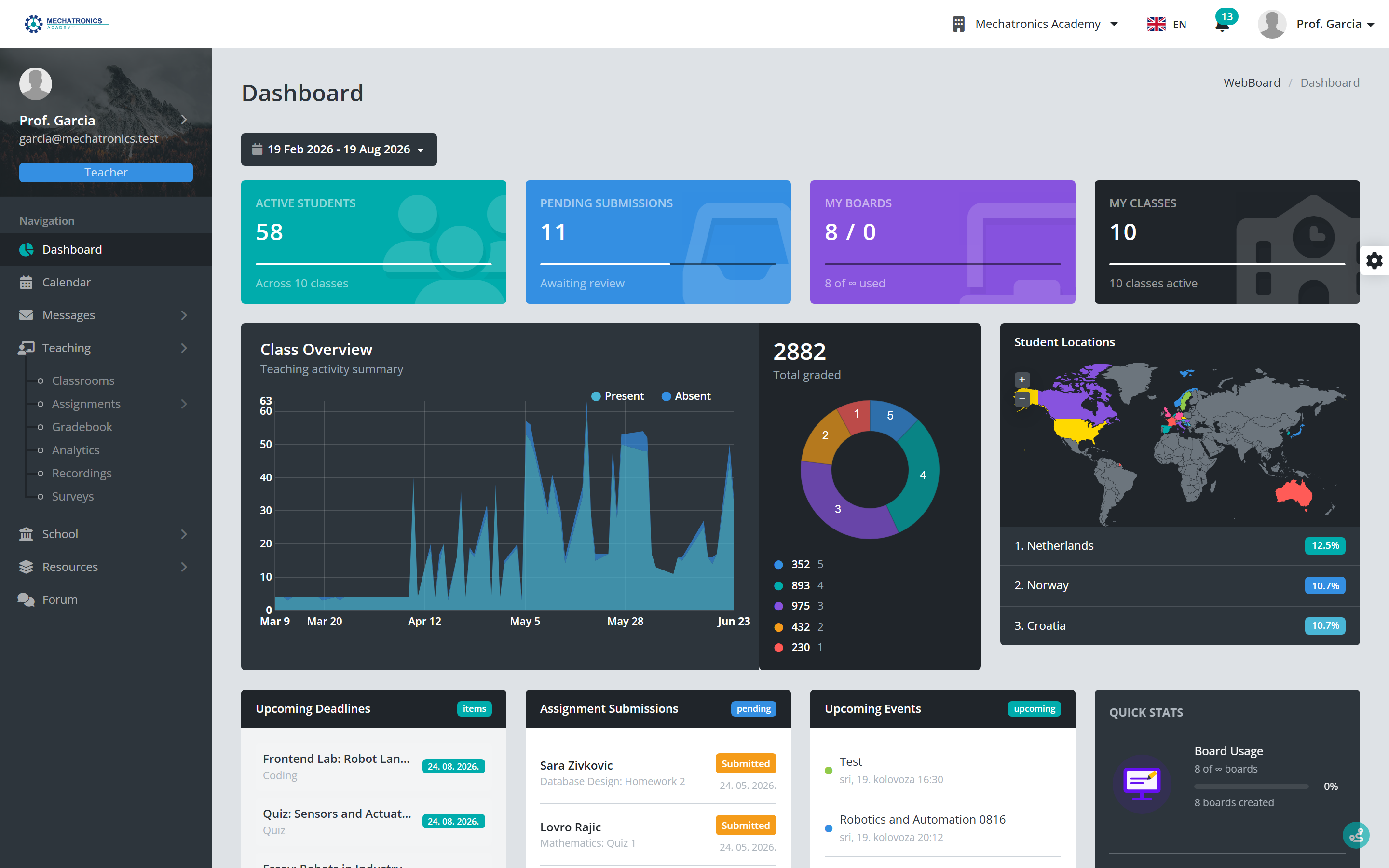Click the Board Usage monitor icon

point(1142,784)
